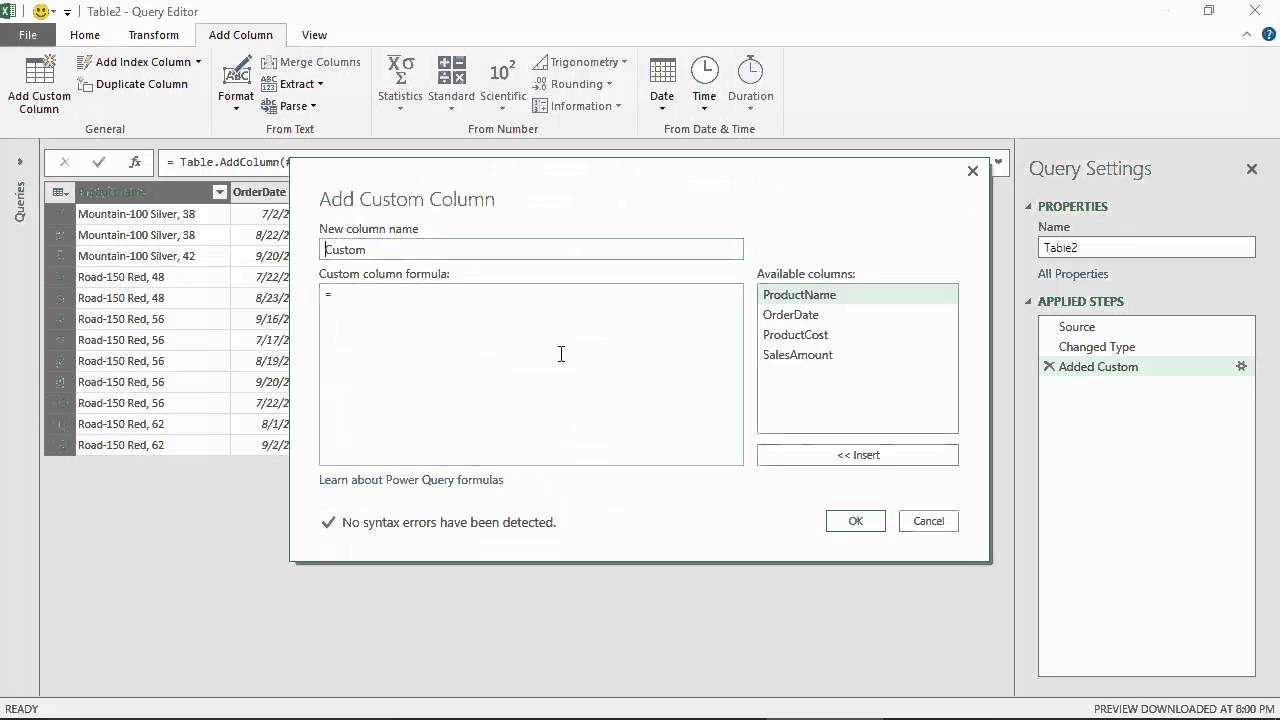Open the Scientific functions menu
This screenshot has width=1280, height=720.
pyautogui.click(x=502, y=85)
